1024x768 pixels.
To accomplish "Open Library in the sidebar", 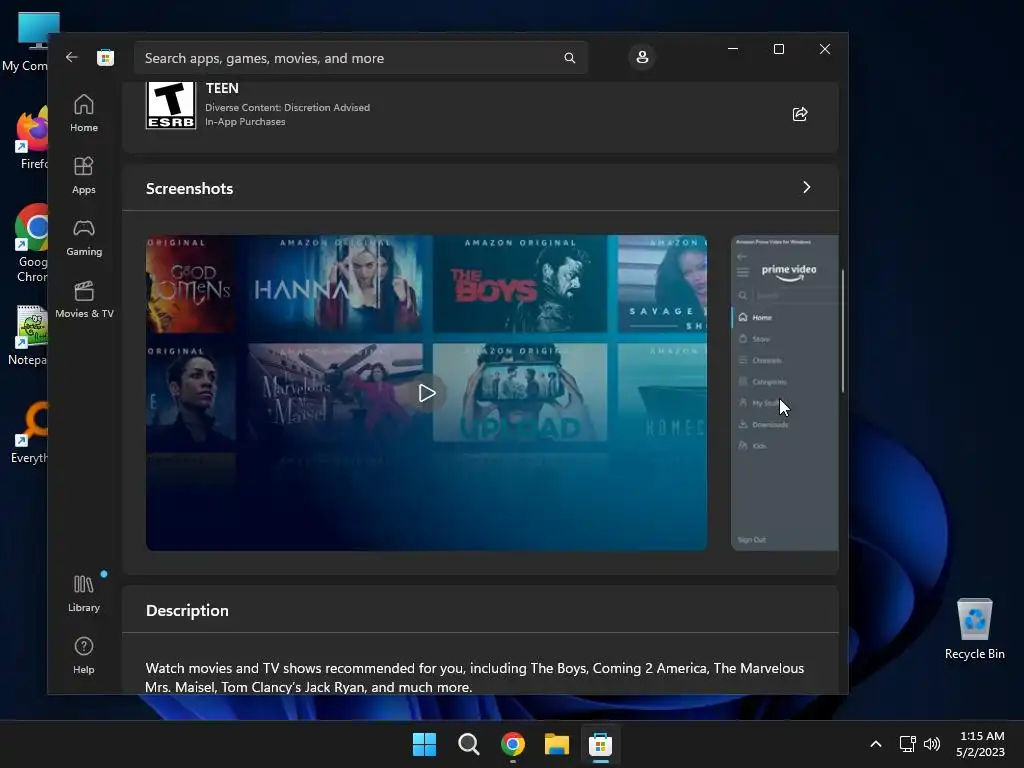I will pyautogui.click(x=84, y=593).
